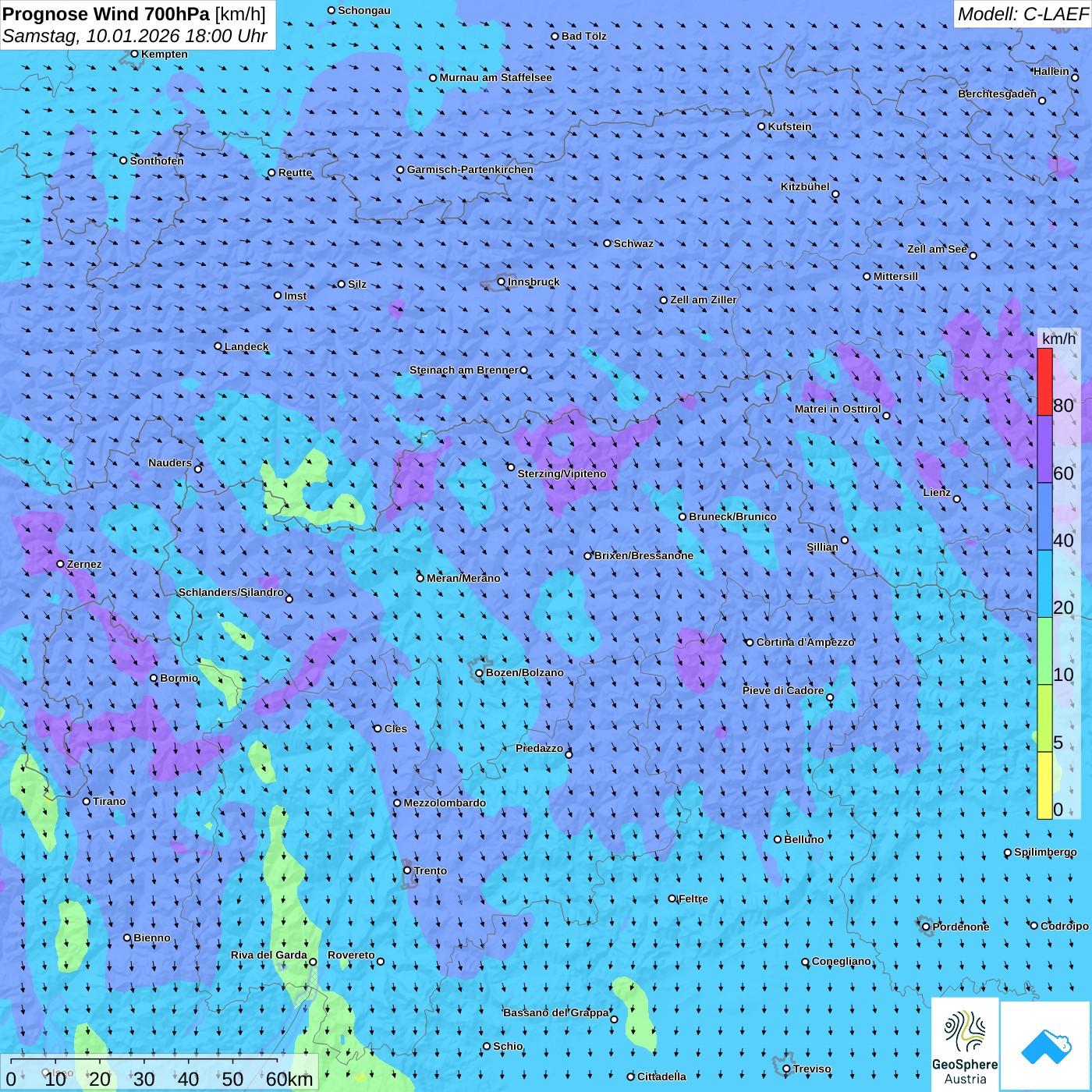Click the 'Schlanders/Silandro' label
The width and height of the screenshot is (1092, 1092).
(x=231, y=592)
